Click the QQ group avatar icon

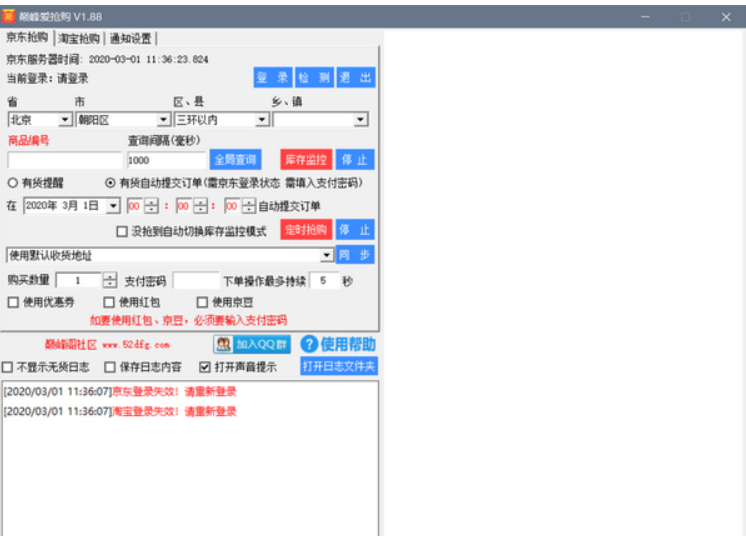click(223, 344)
